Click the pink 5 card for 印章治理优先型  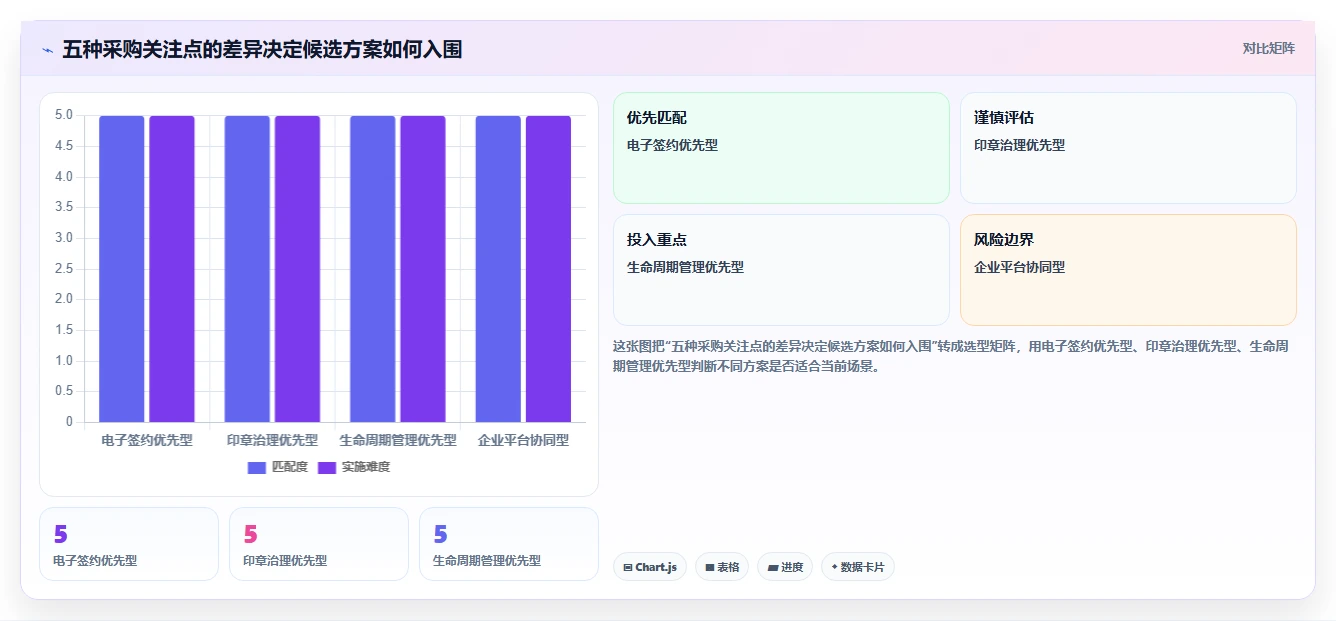coord(319,544)
